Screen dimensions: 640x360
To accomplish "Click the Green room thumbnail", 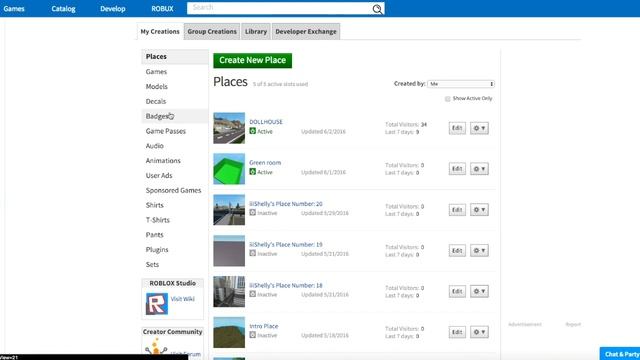I will pyautogui.click(x=229, y=169).
